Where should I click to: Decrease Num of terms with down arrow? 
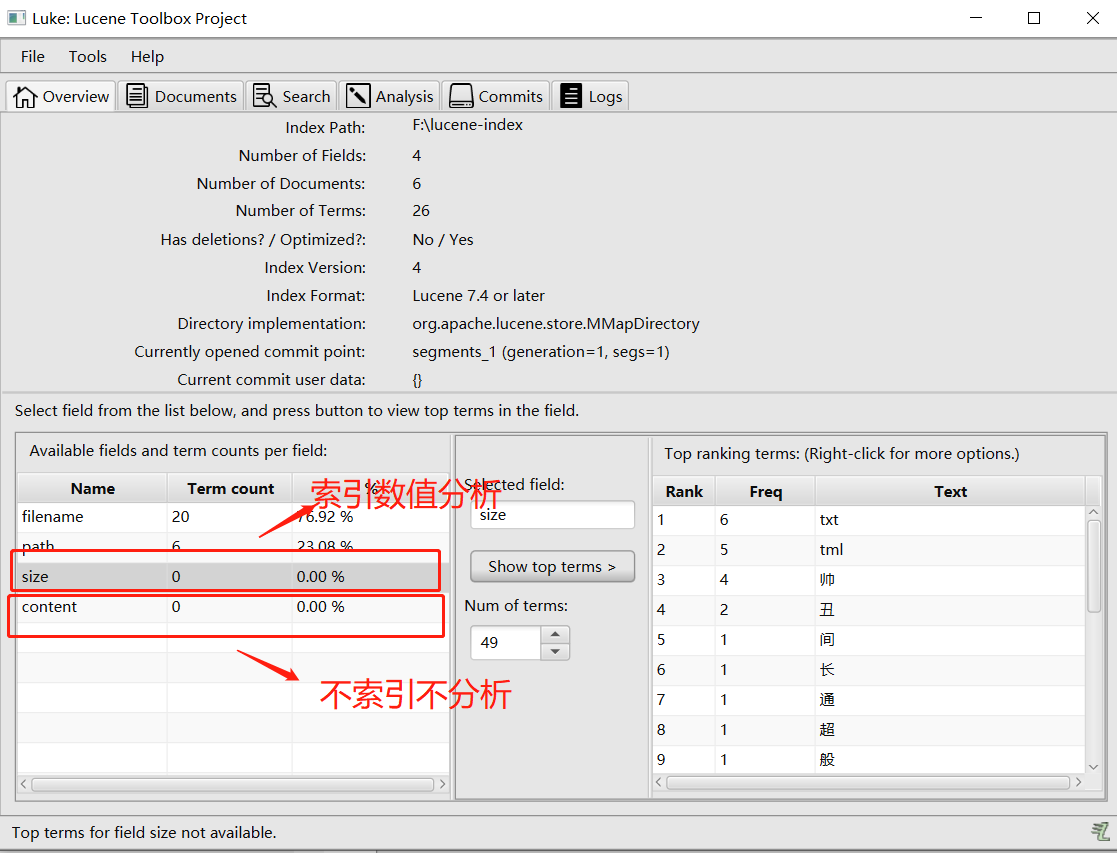(x=555, y=651)
